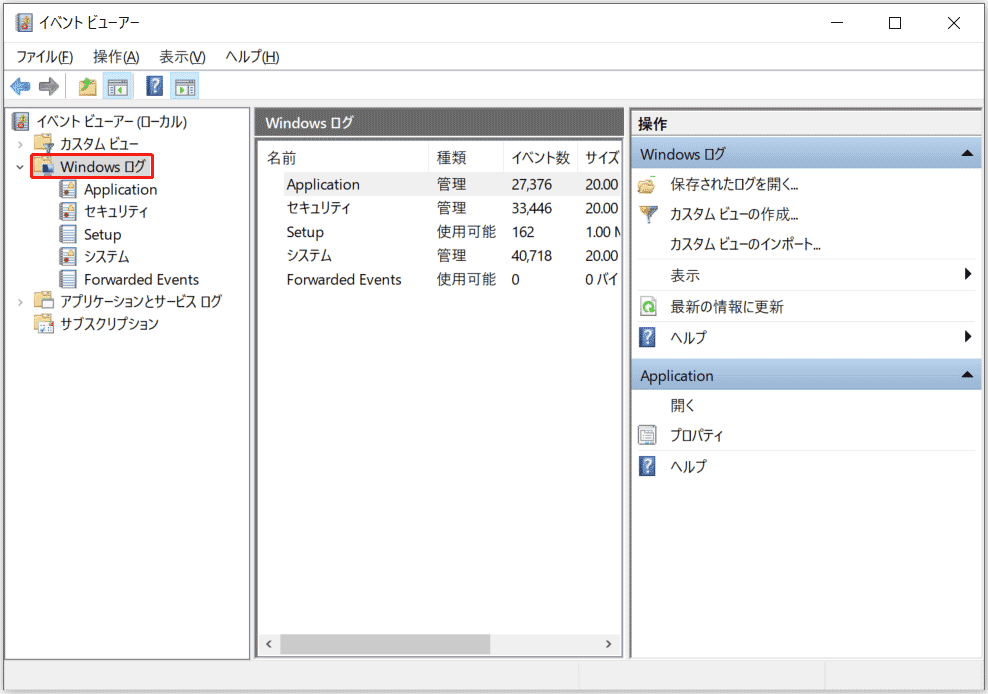Collapse the Windows ログ tree node

pyautogui.click(x=20, y=167)
